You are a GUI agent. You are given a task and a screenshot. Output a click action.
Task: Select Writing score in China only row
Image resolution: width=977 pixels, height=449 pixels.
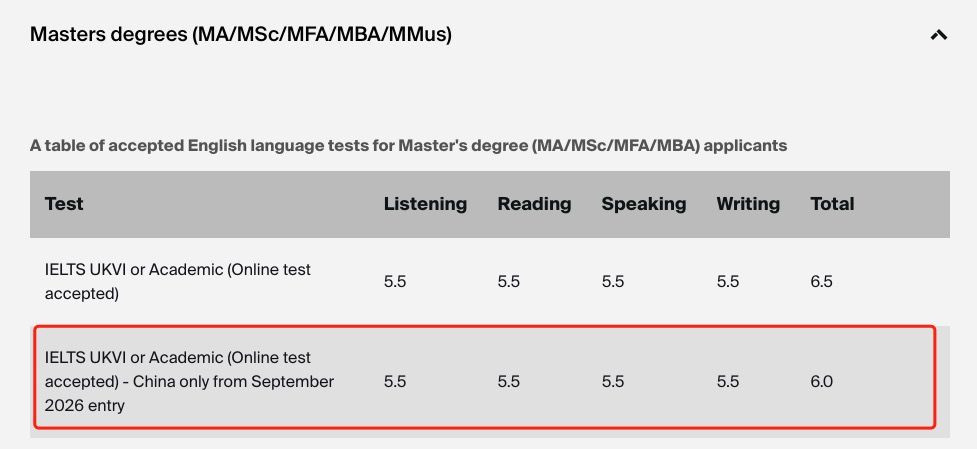[728, 382]
